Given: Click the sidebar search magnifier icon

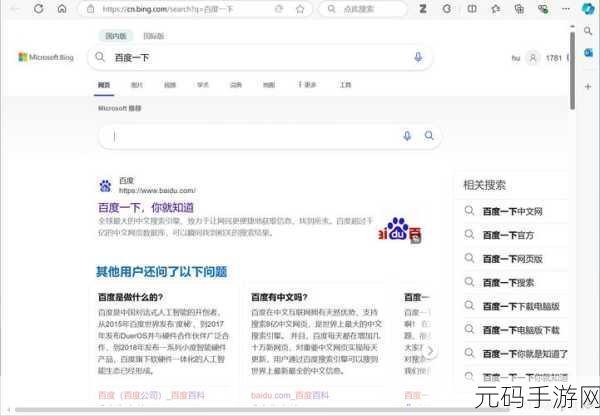Looking at the screenshot, I should pyautogui.click(x=588, y=31).
